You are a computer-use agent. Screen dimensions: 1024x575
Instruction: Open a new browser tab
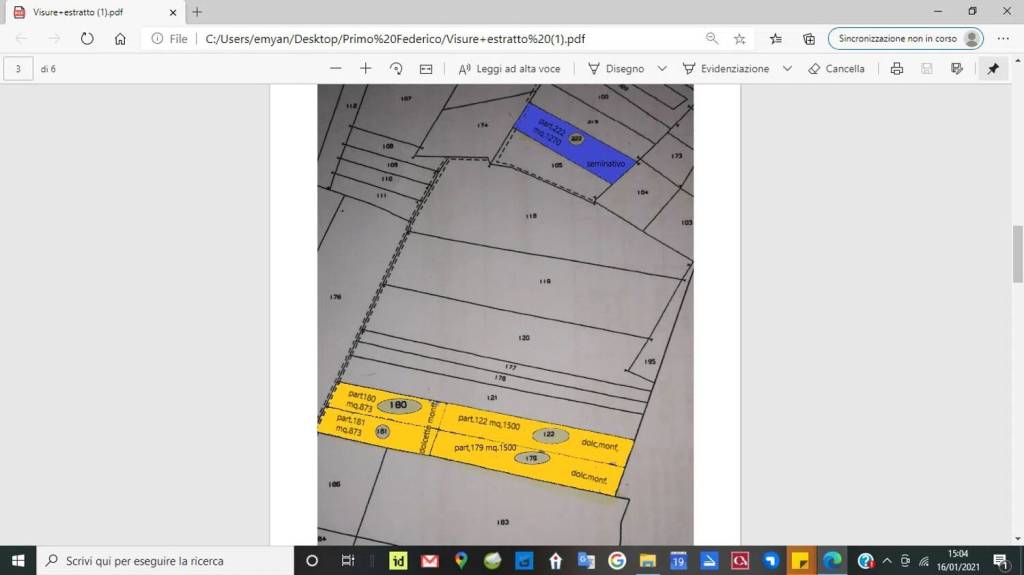197,12
